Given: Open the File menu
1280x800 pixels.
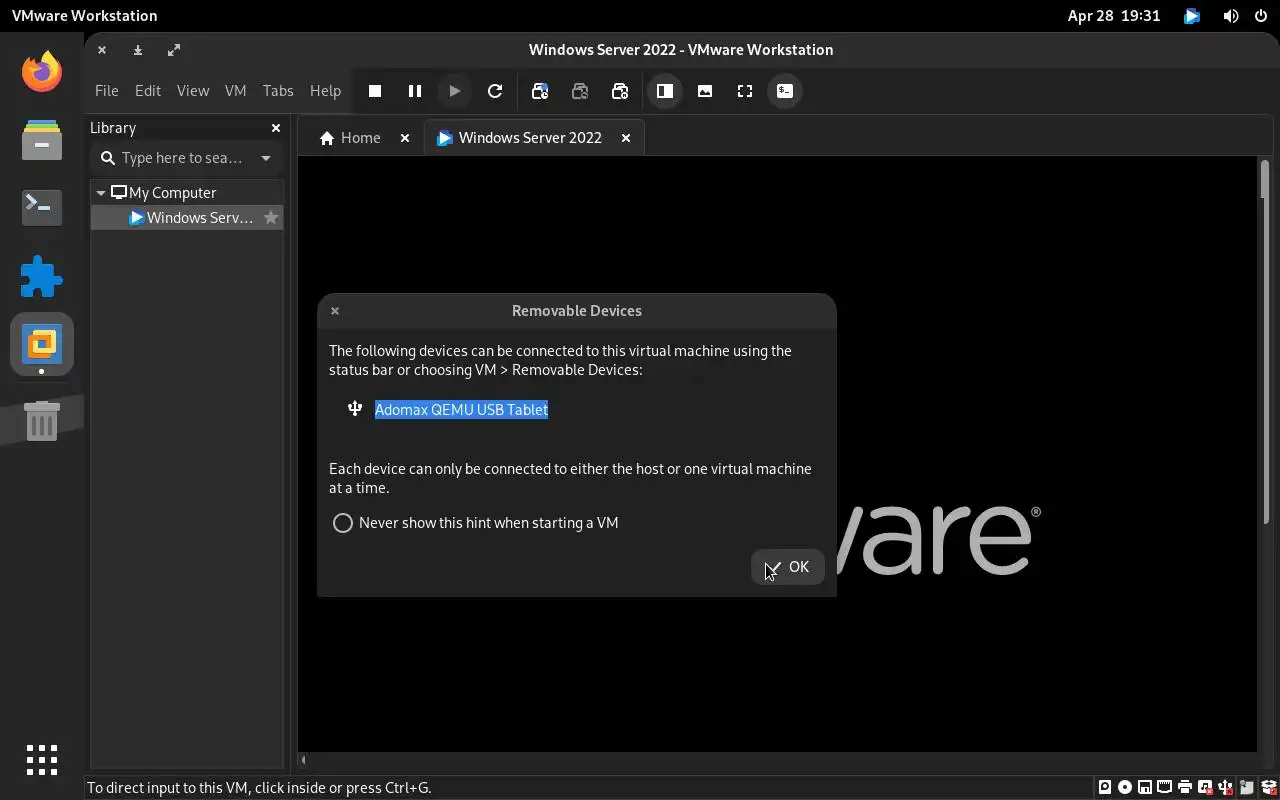Looking at the screenshot, I should (x=106, y=91).
